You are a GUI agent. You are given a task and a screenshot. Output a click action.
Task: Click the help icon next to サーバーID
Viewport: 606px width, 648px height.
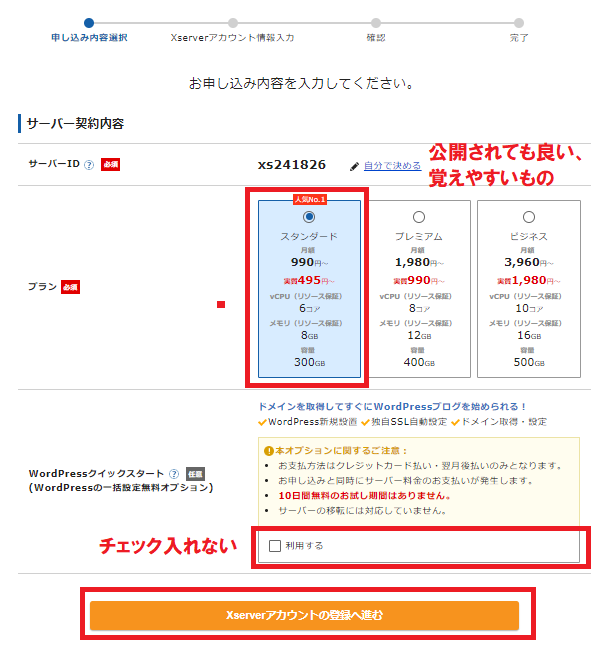click(89, 165)
